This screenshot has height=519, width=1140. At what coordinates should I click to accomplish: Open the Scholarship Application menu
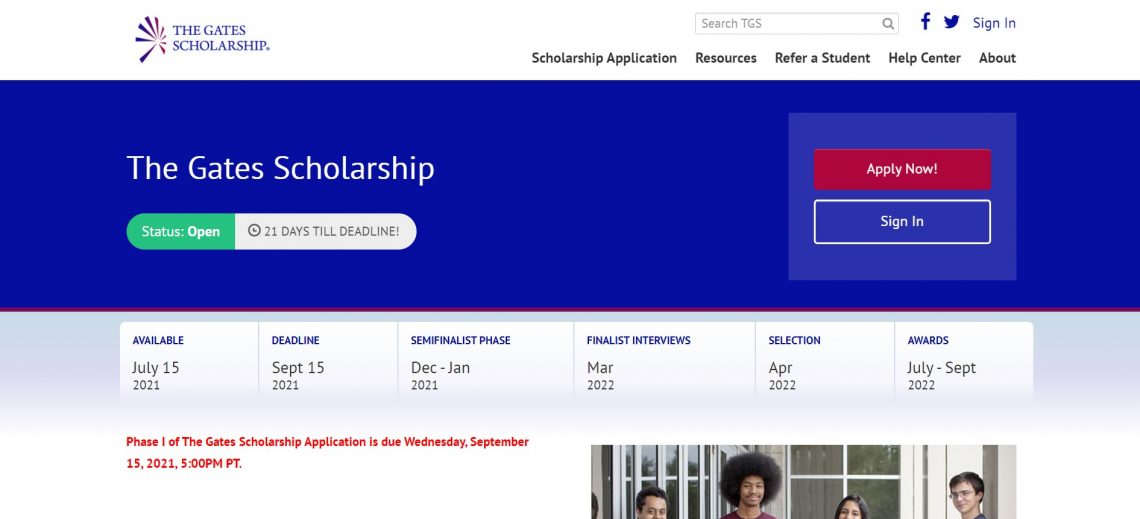(604, 58)
